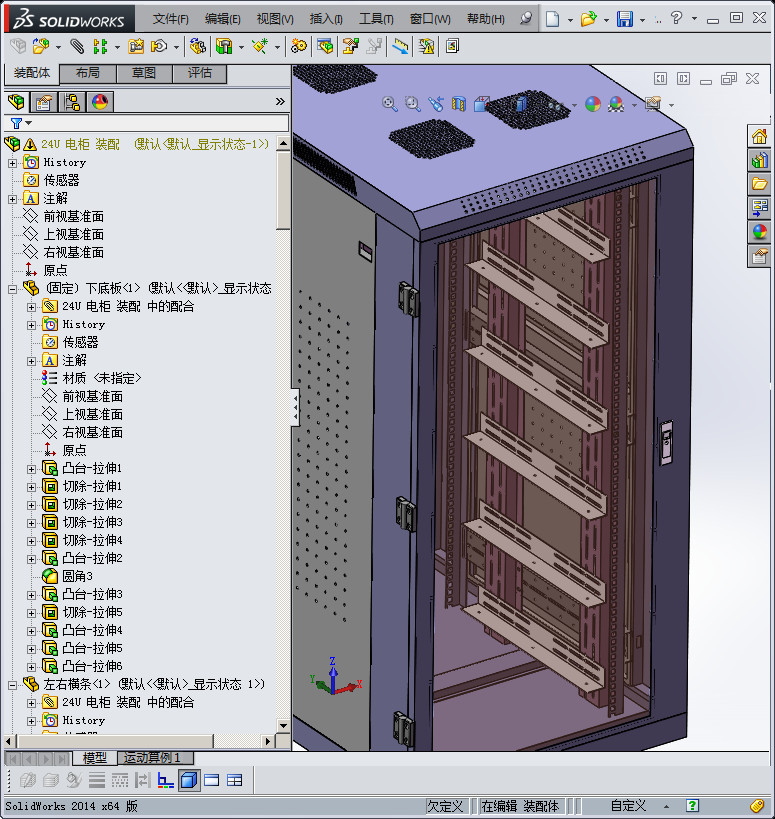Open the DisplayManager color ball tab icon
The image size is (775, 819).
click(x=100, y=102)
